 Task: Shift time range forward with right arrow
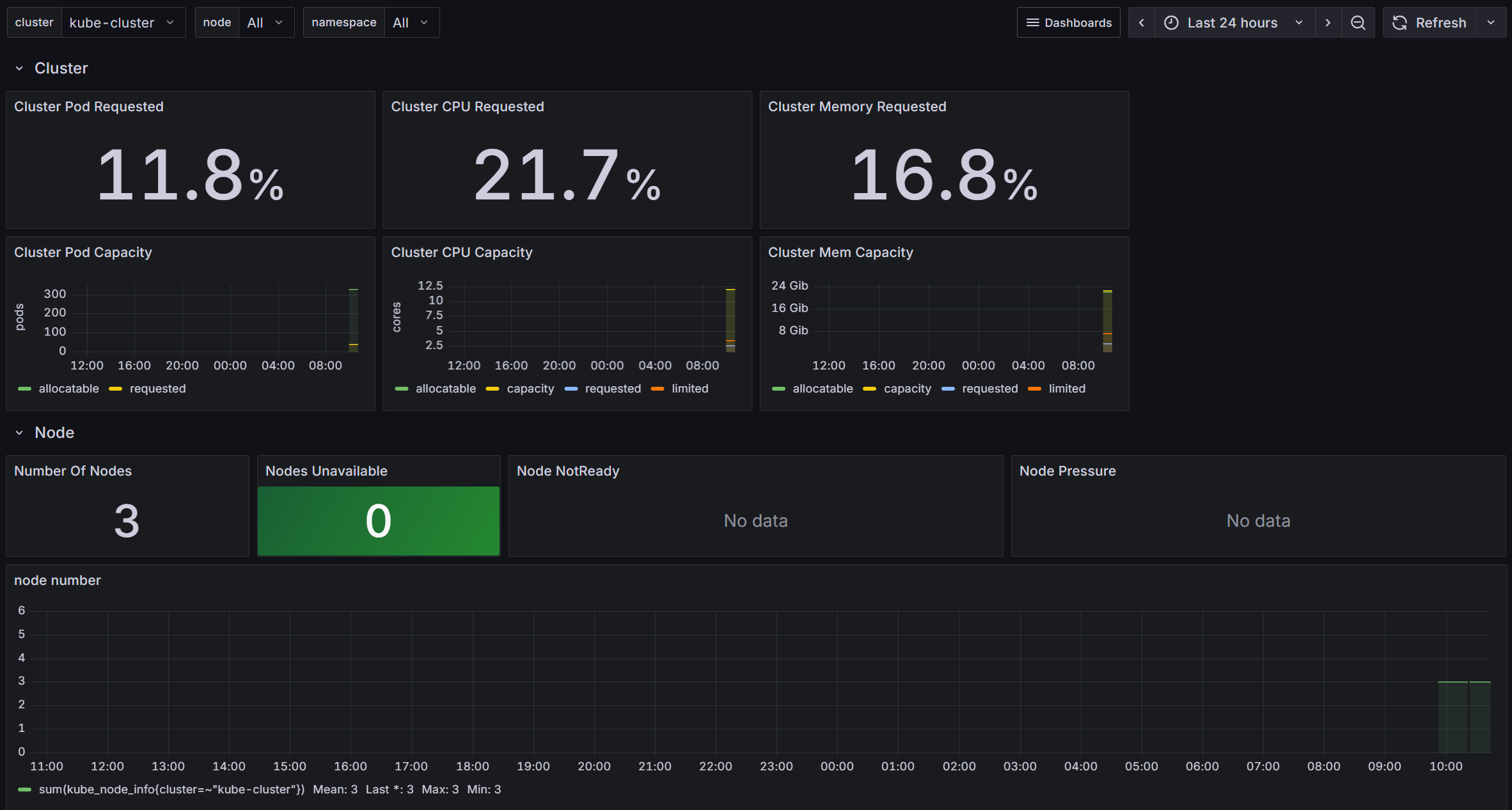[1328, 23]
